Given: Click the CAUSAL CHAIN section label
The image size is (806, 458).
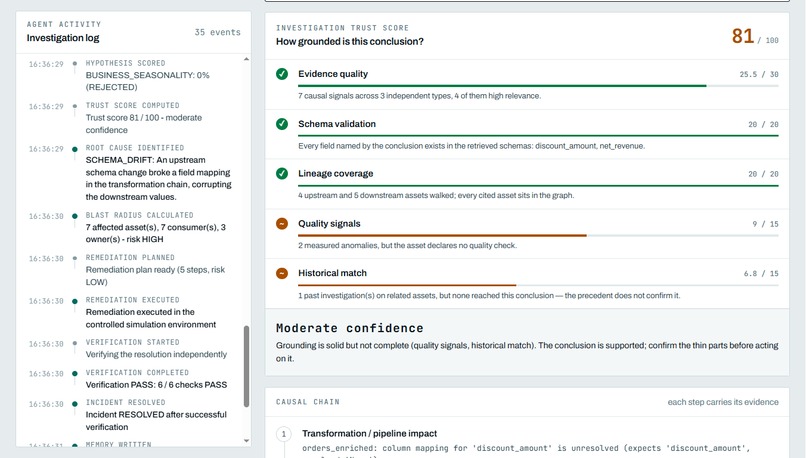Looking at the screenshot, I should pos(307,402).
